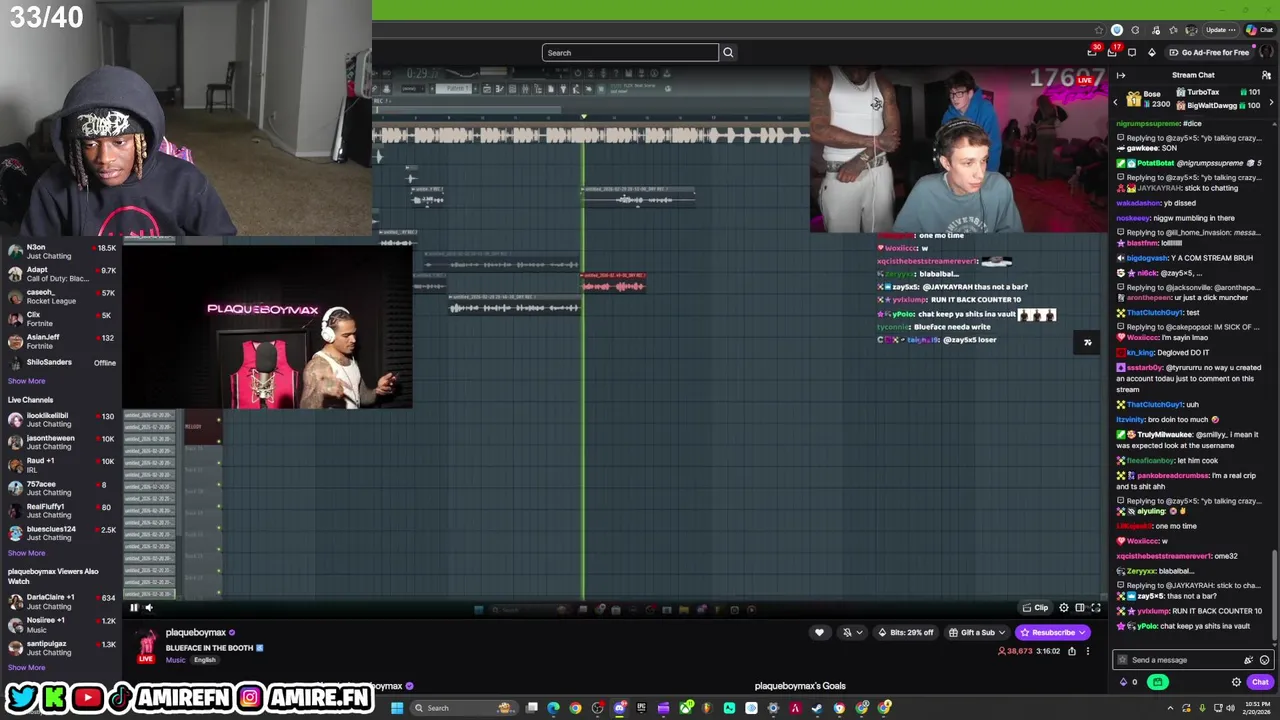This screenshot has width=1280, height=720.
Task: Open caseoh_ channel in sidebar
Action: click(62, 297)
